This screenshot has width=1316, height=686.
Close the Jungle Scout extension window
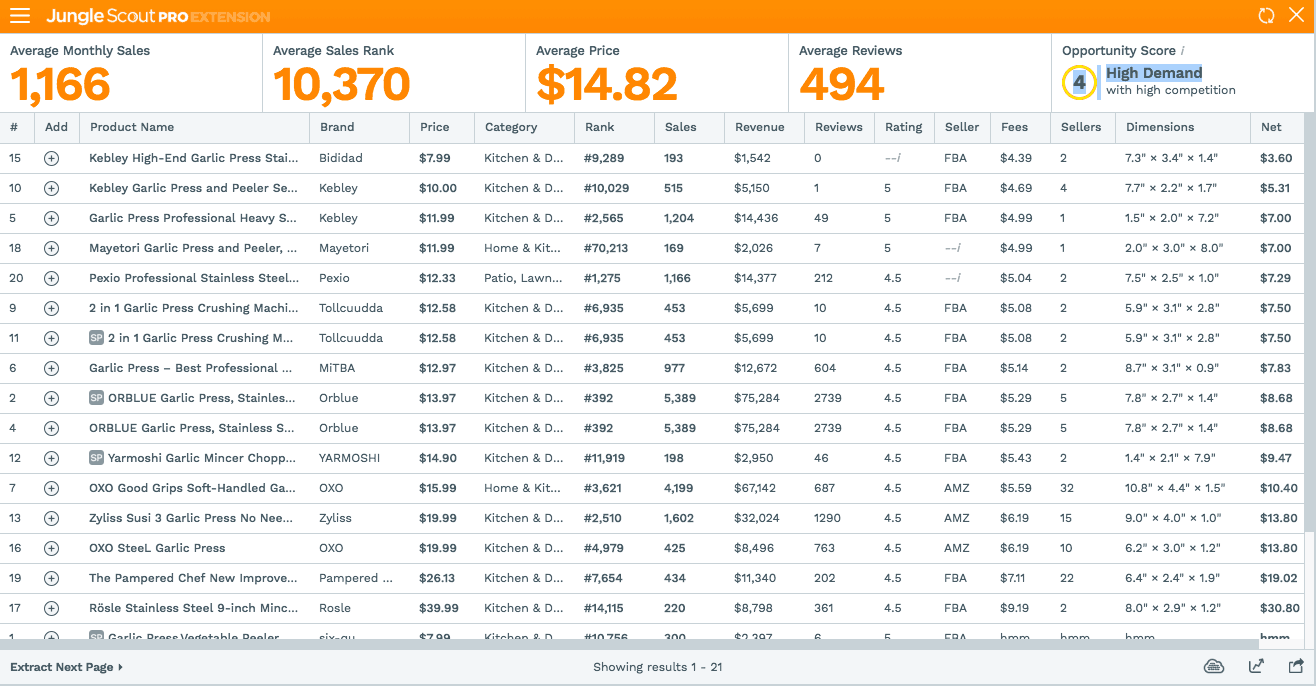[1296, 16]
